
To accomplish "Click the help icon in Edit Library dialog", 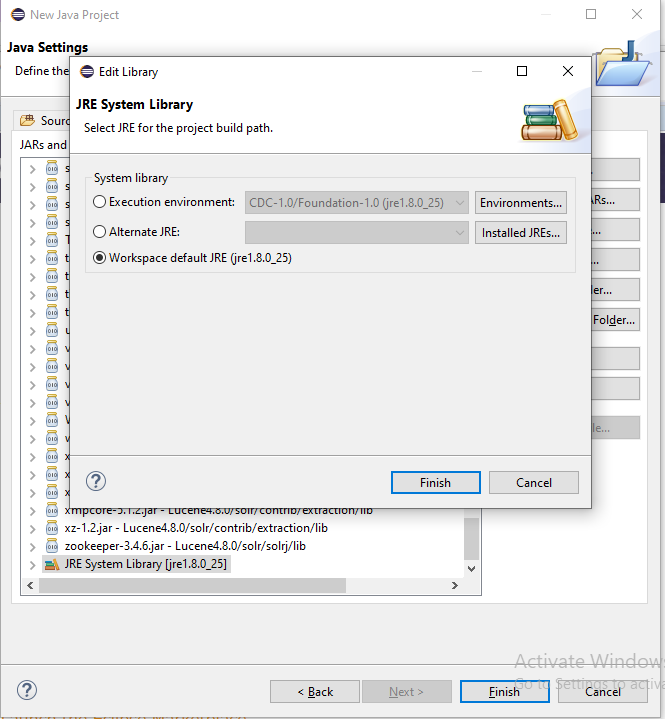I will click(x=96, y=482).
